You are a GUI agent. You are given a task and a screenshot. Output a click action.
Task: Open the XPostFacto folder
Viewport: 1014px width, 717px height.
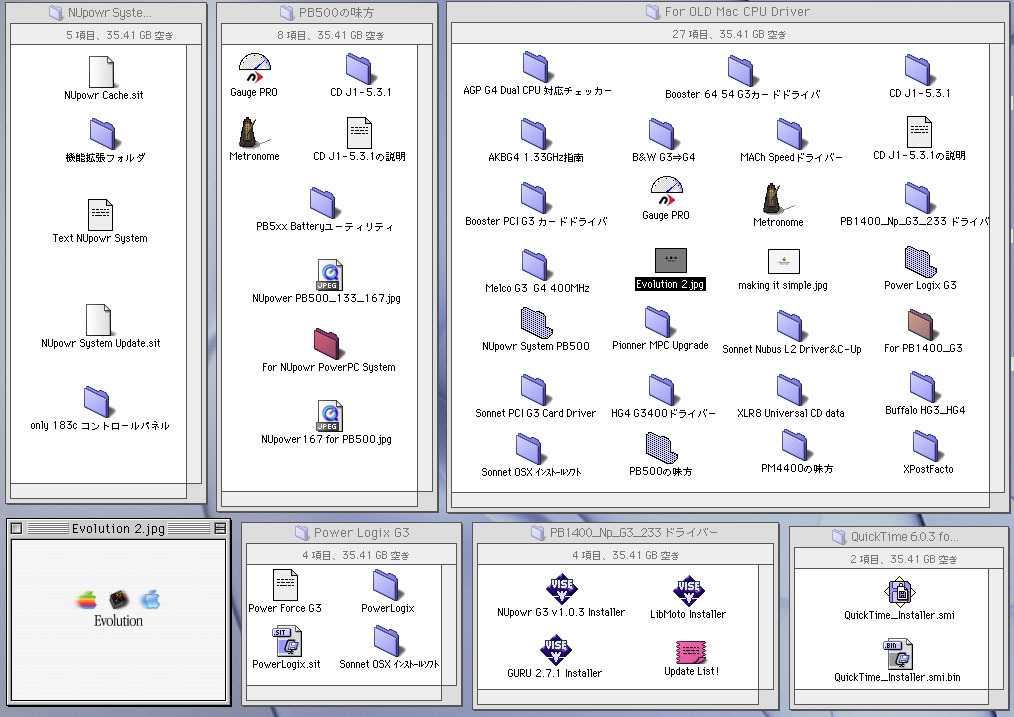click(927, 446)
